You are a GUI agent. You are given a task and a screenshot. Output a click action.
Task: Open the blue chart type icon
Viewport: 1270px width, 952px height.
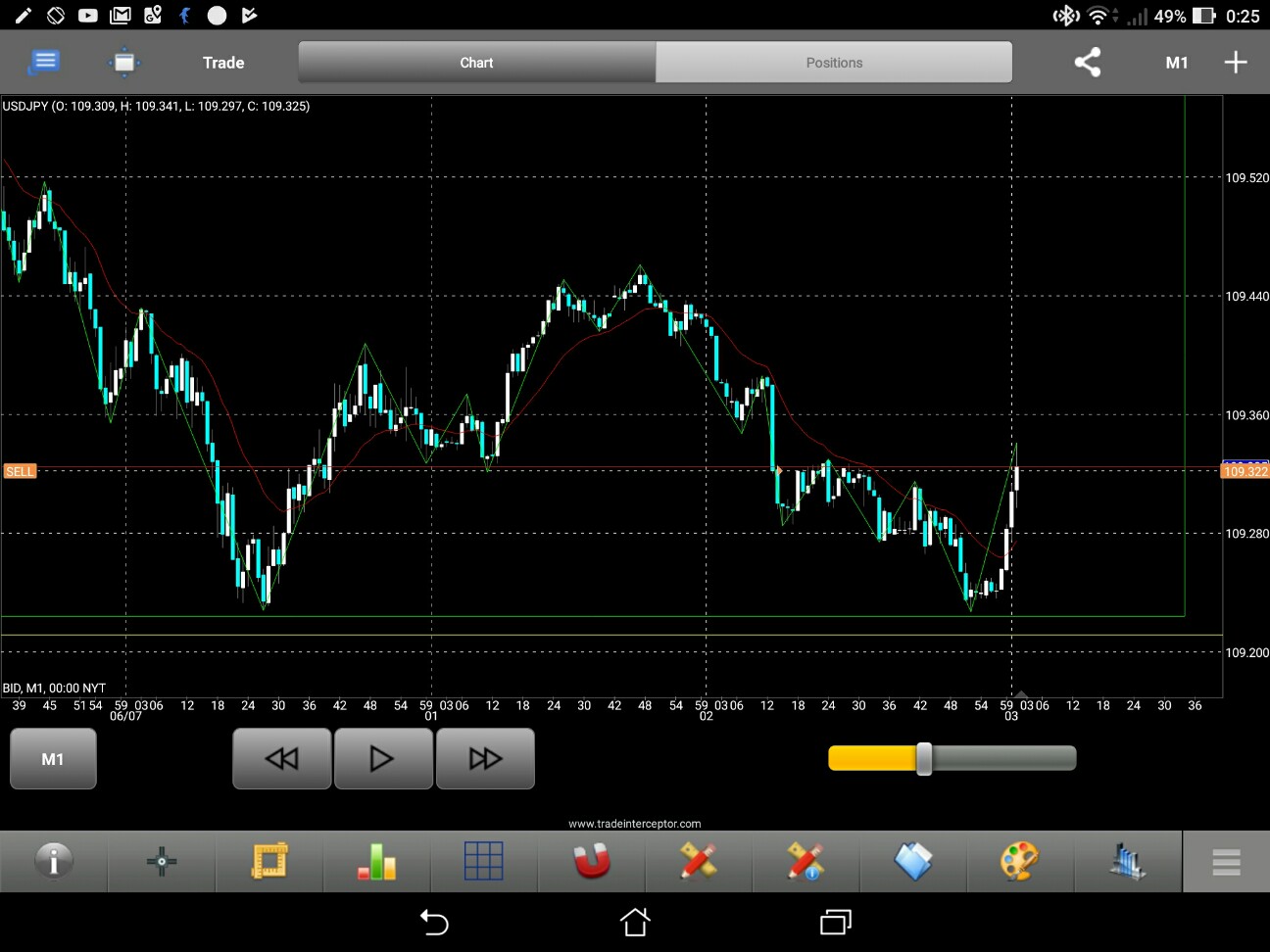coord(1128,861)
